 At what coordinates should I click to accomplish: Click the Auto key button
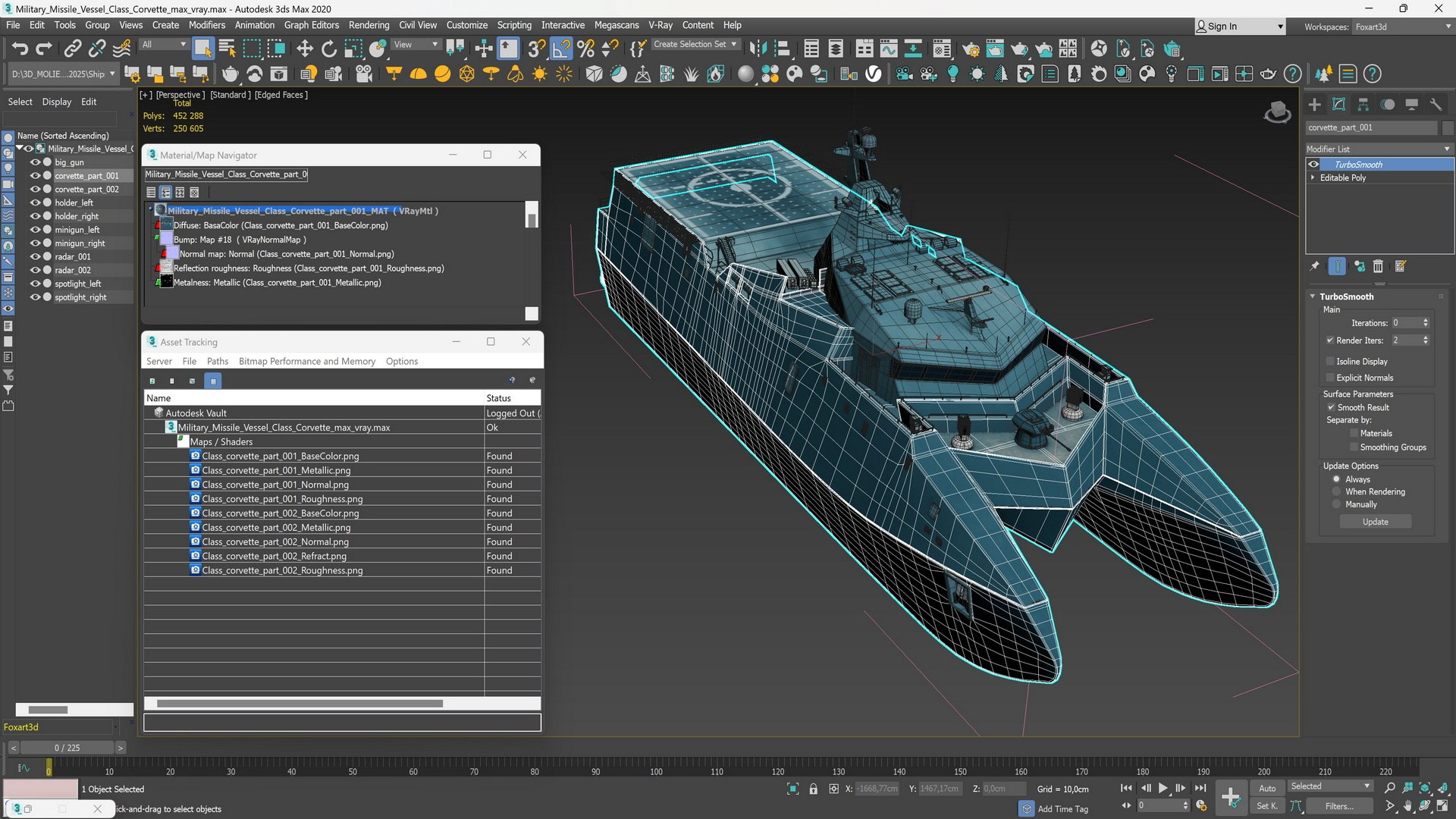[x=1267, y=788]
